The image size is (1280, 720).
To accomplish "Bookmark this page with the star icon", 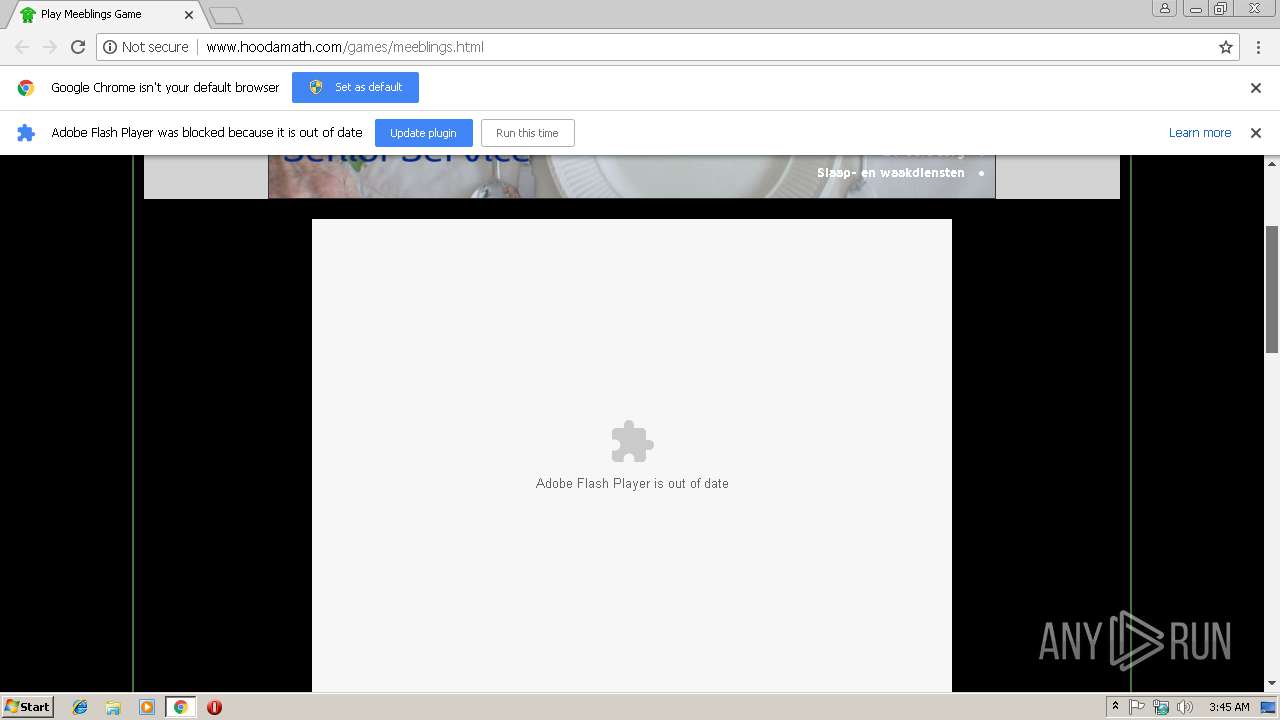I will tap(1226, 47).
